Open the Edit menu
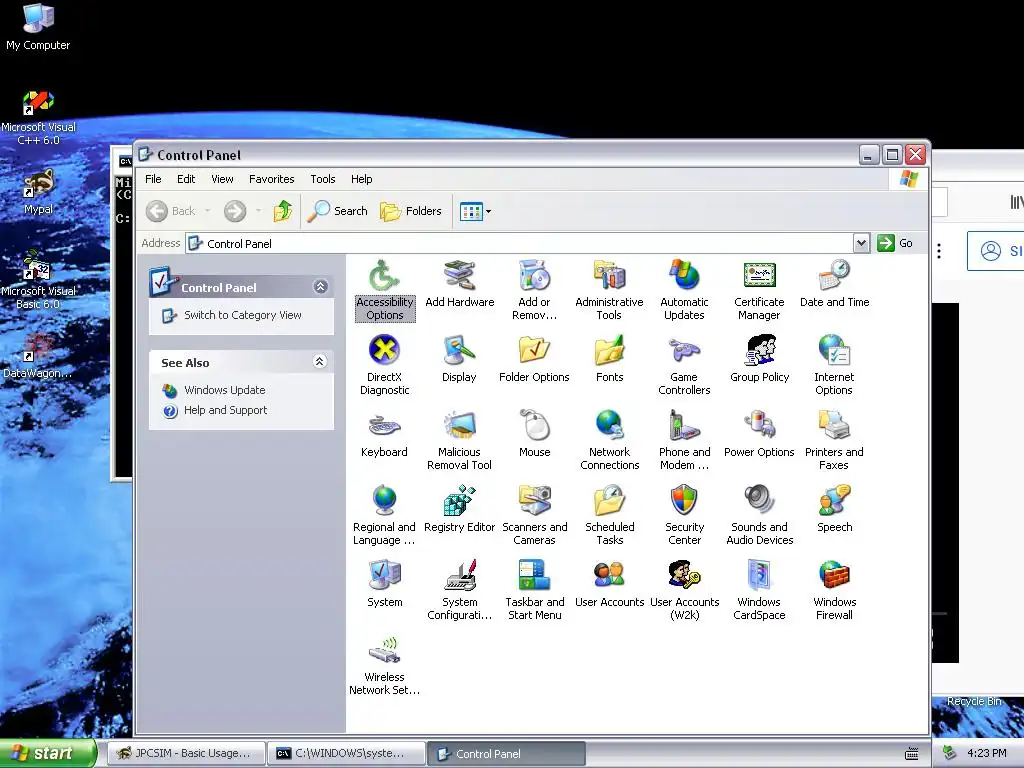The width and height of the screenshot is (1024, 768). point(186,179)
